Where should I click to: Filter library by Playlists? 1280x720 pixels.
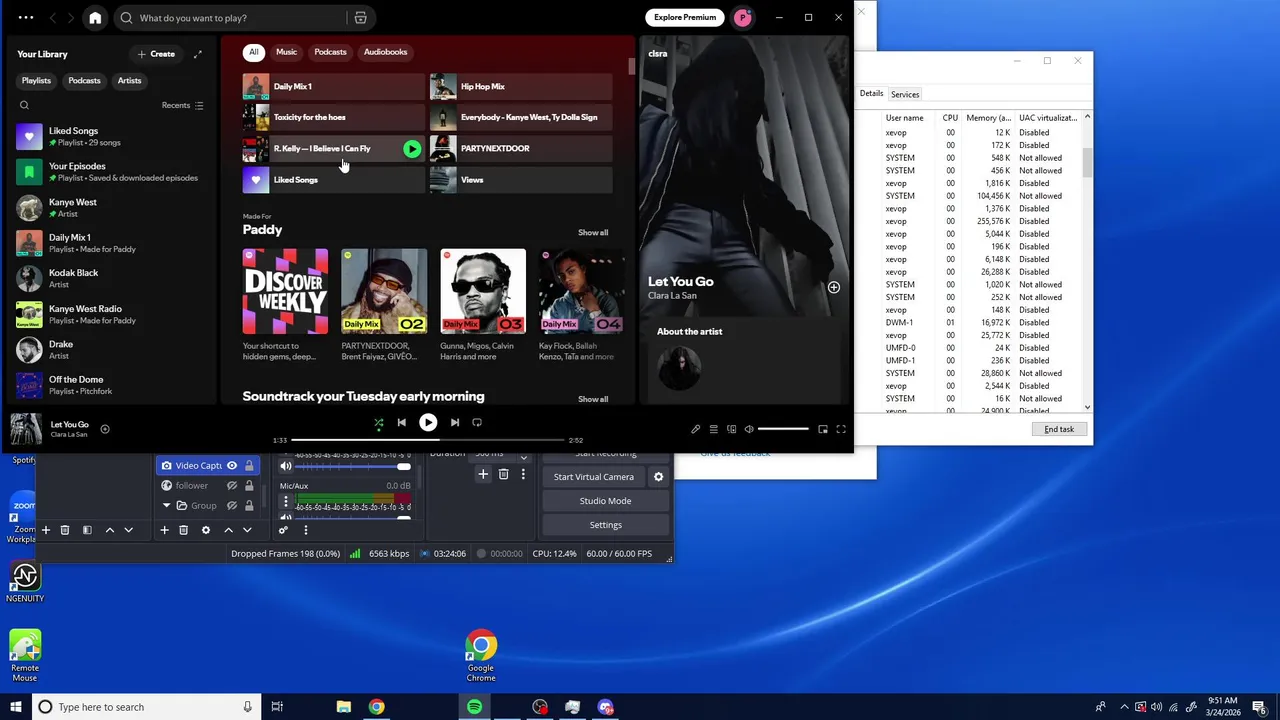[36, 81]
